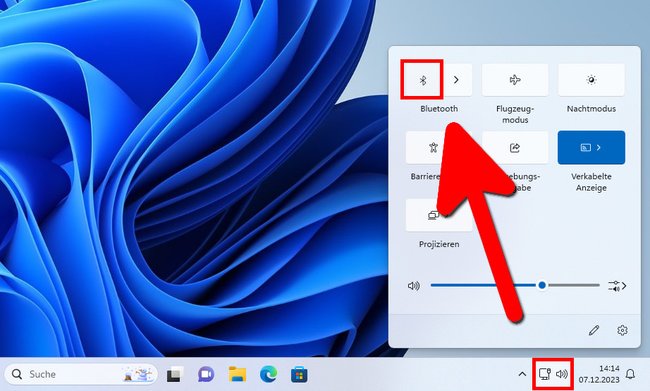Open the notification bell icon

pyautogui.click(x=630, y=374)
